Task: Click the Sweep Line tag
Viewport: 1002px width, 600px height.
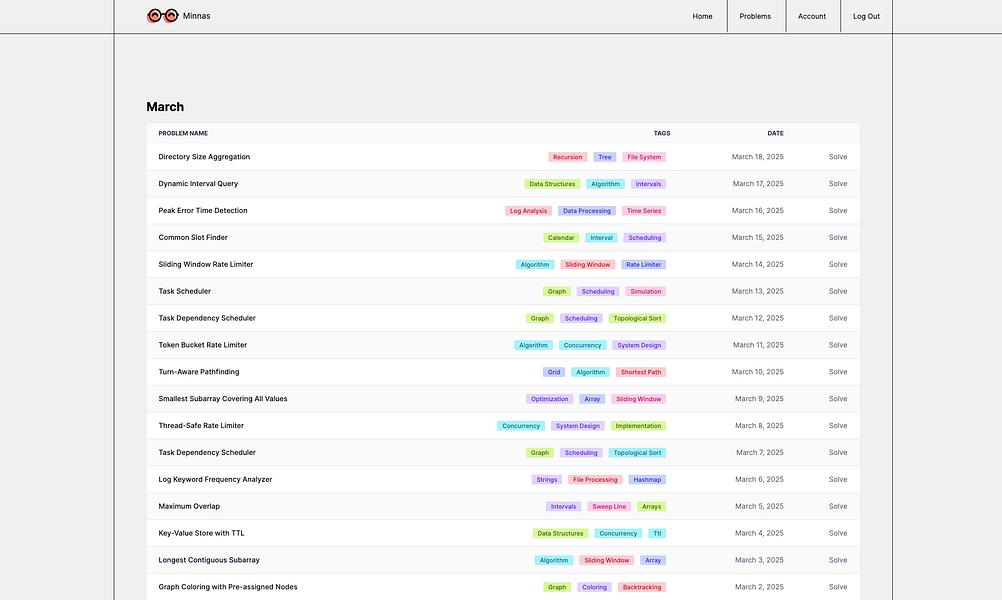Action: [609, 506]
